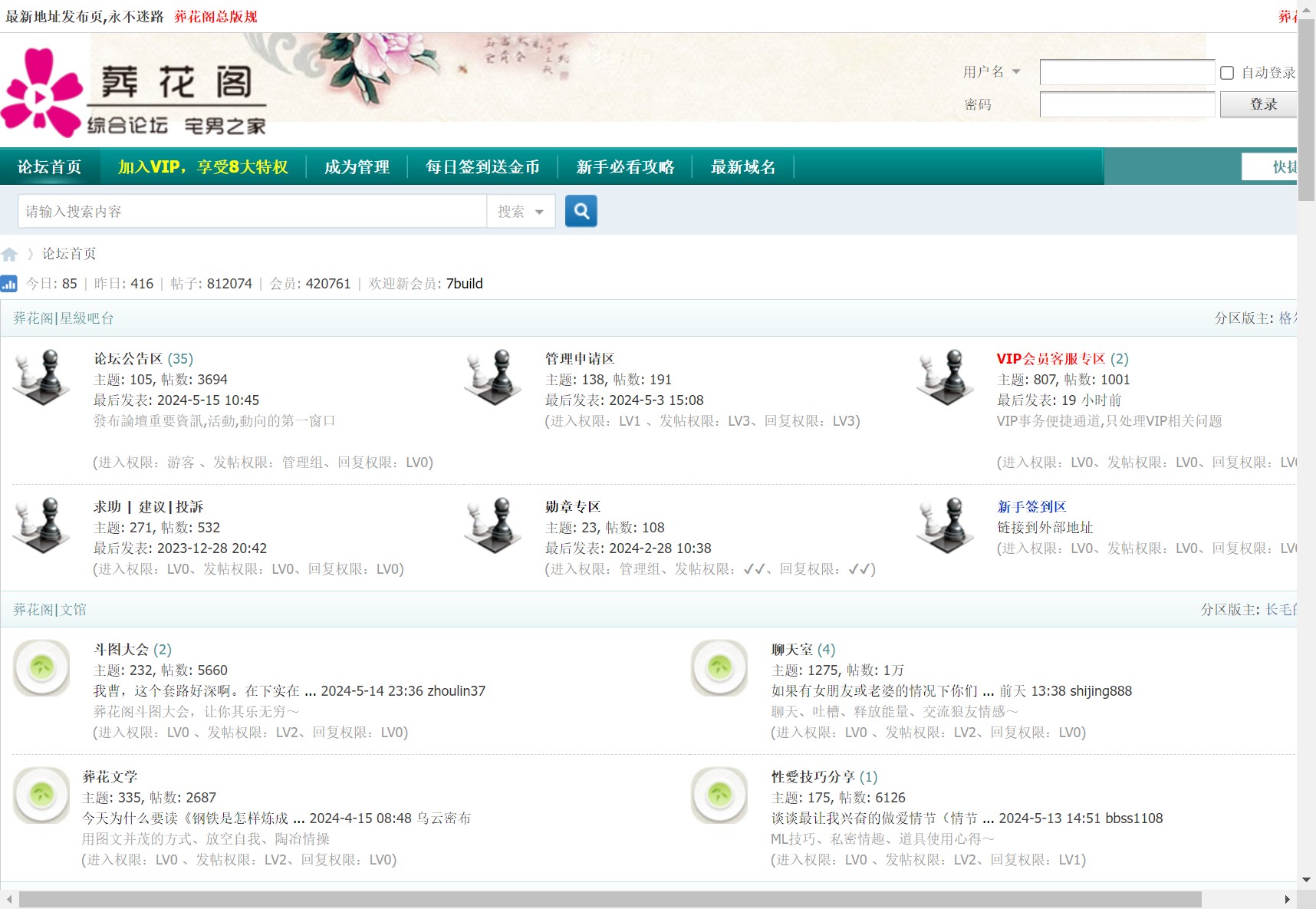
Task: Click chess icon beside 勋章专区
Action: pos(493,525)
